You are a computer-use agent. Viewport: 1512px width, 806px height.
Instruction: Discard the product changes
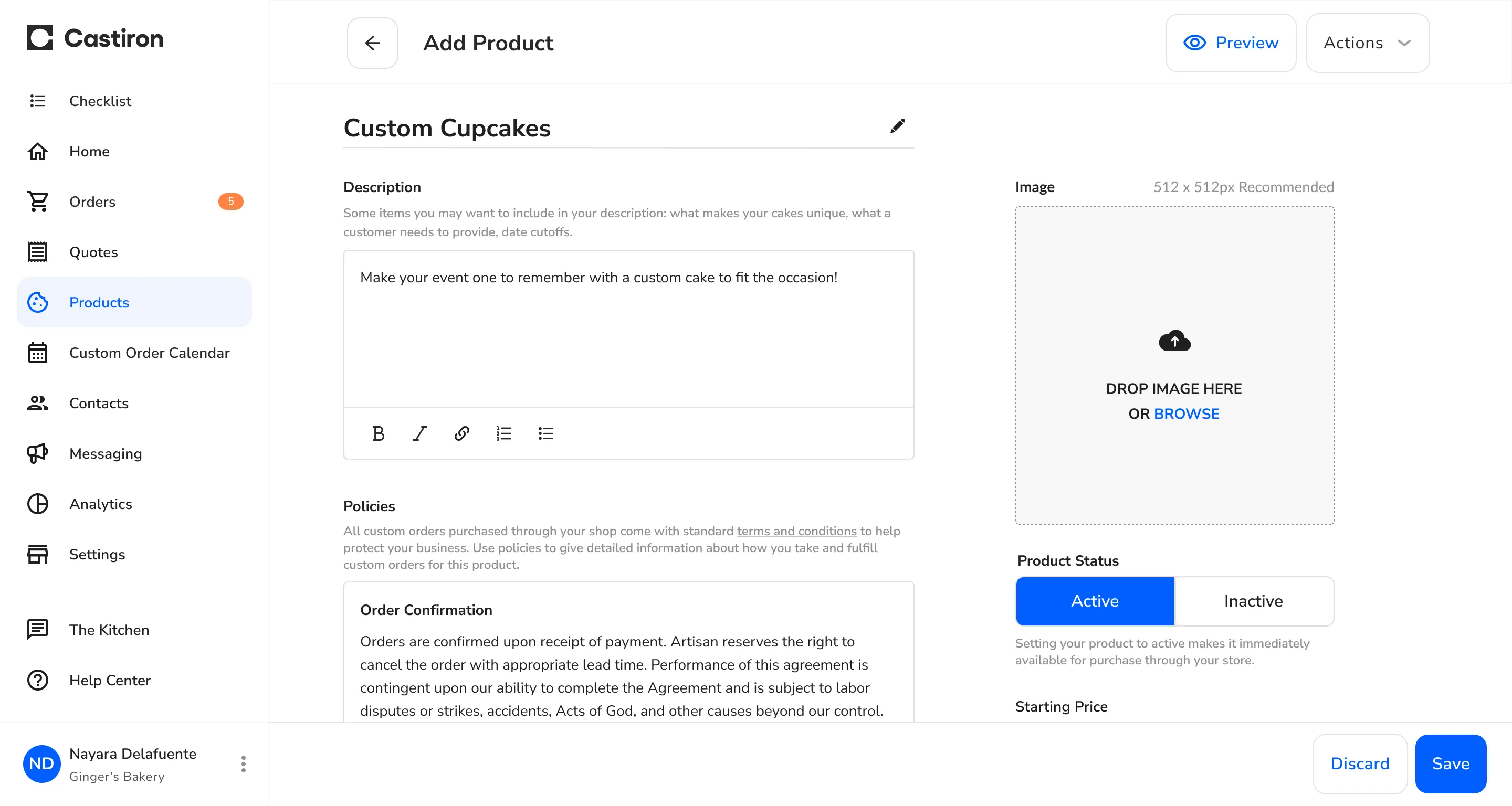tap(1359, 763)
